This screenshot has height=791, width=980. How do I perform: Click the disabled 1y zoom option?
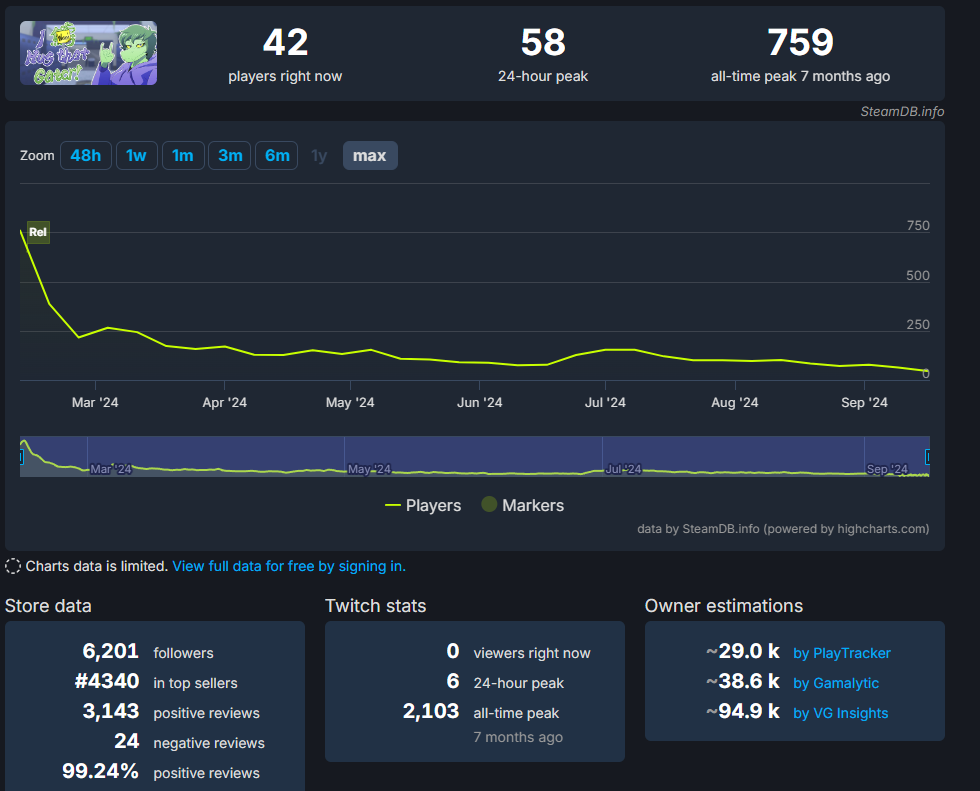pyautogui.click(x=319, y=156)
